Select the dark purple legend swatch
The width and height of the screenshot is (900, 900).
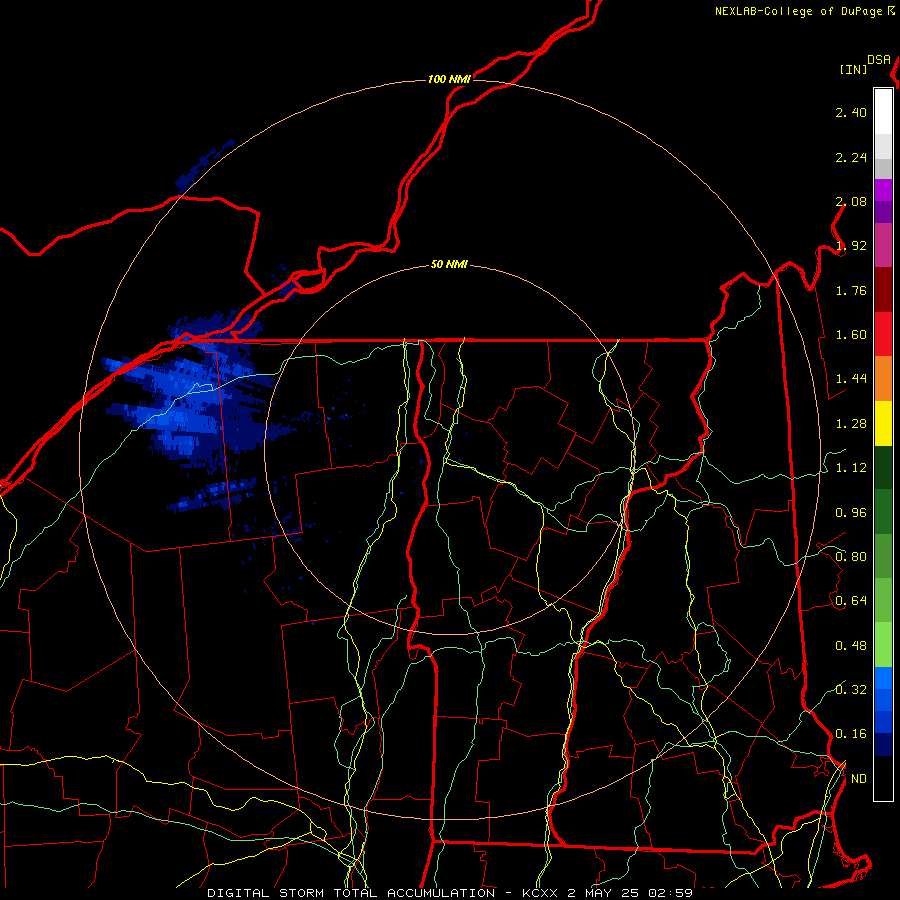(883, 212)
